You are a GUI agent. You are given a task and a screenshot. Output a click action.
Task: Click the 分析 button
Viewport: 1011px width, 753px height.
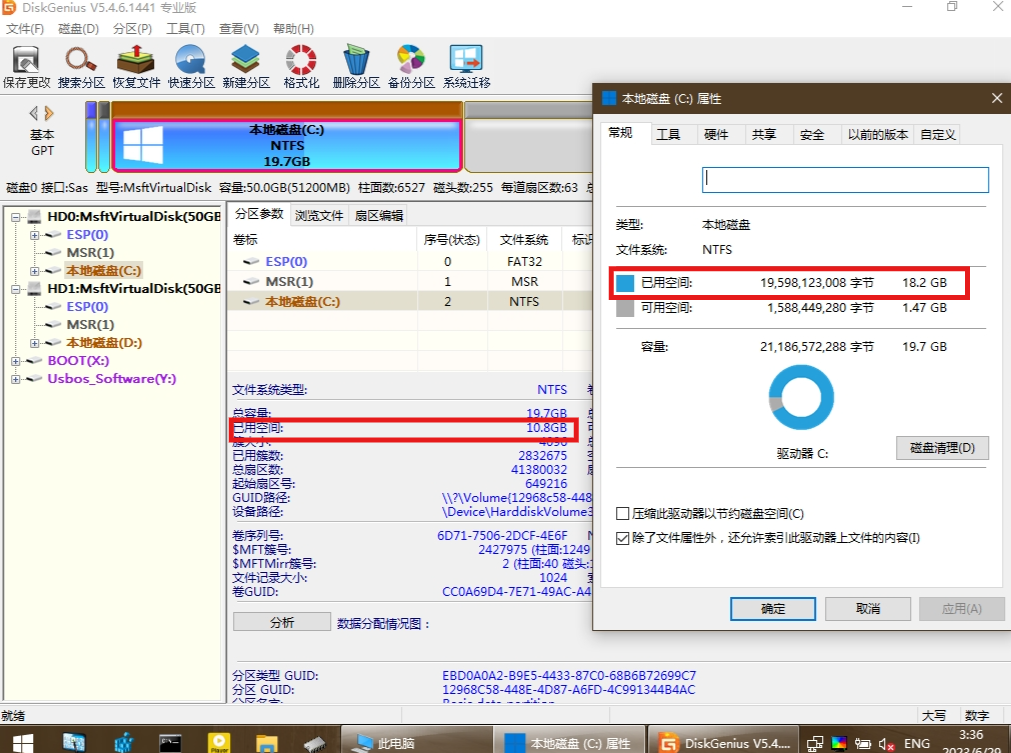(x=282, y=622)
